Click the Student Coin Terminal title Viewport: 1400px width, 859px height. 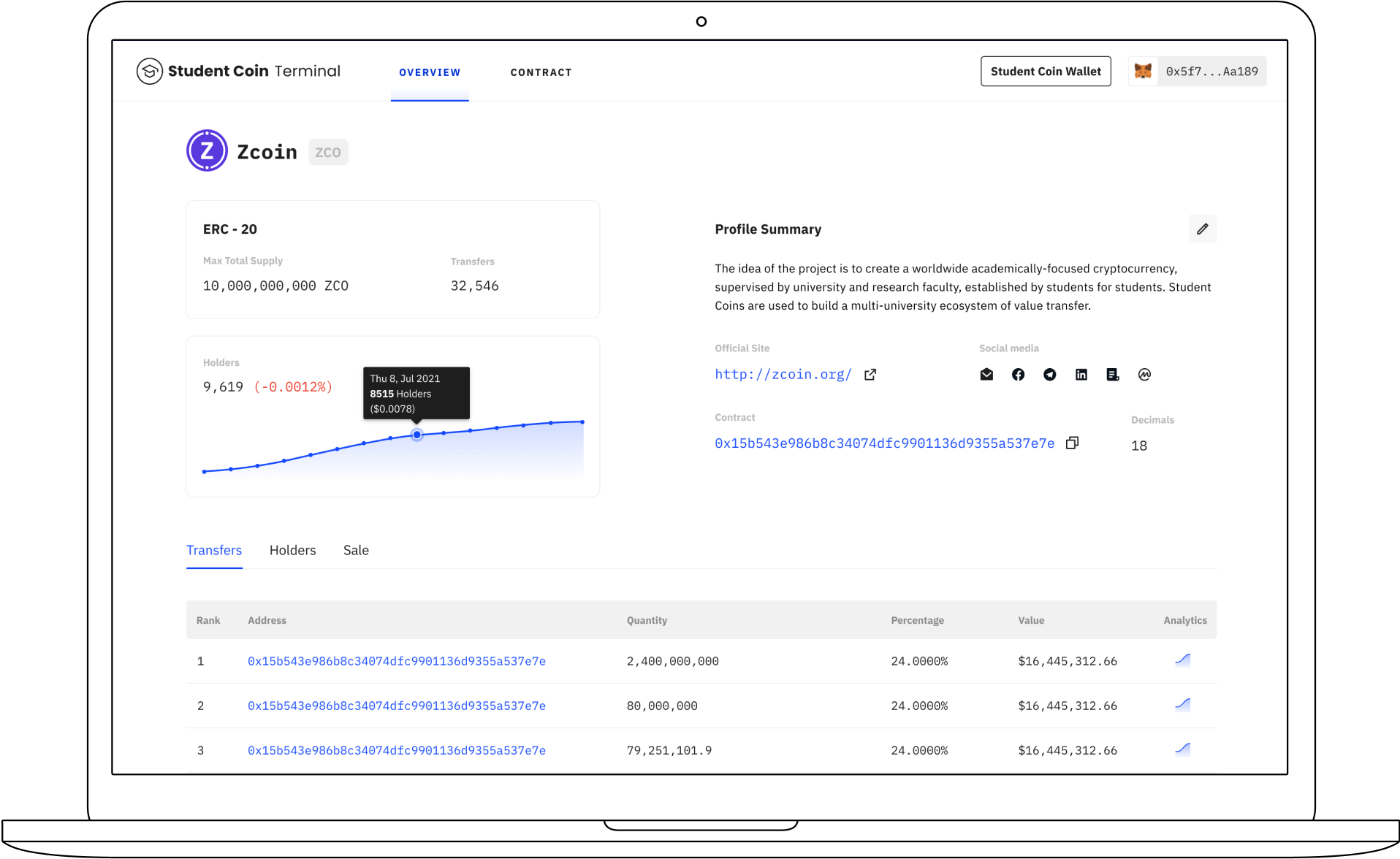coord(254,71)
